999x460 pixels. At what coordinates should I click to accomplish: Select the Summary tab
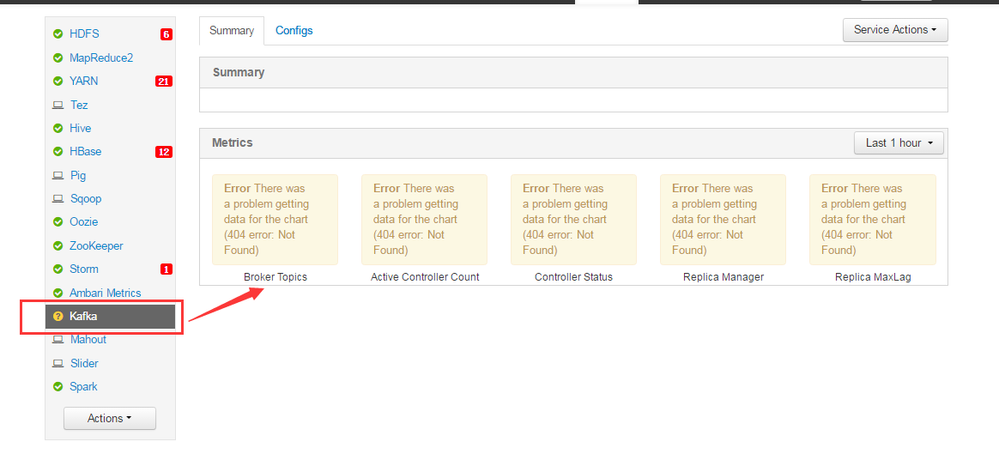(x=231, y=31)
